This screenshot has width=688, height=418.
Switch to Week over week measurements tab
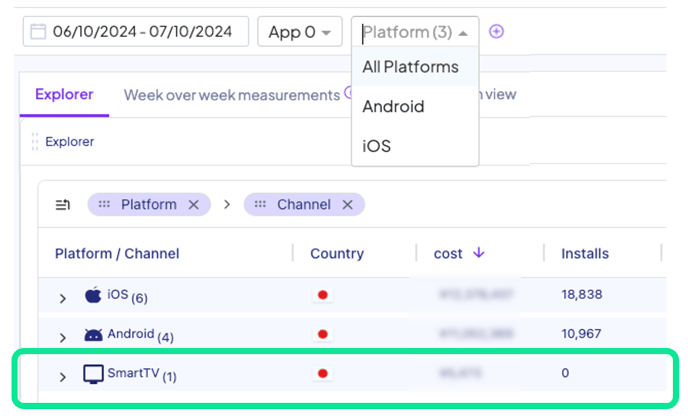coord(231,95)
